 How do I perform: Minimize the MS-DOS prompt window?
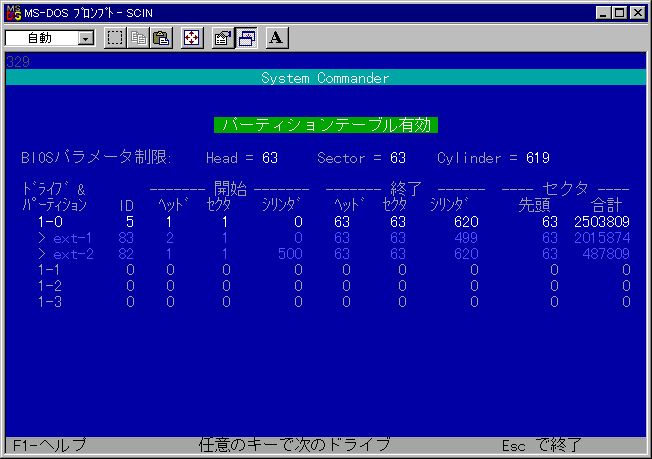click(x=603, y=13)
